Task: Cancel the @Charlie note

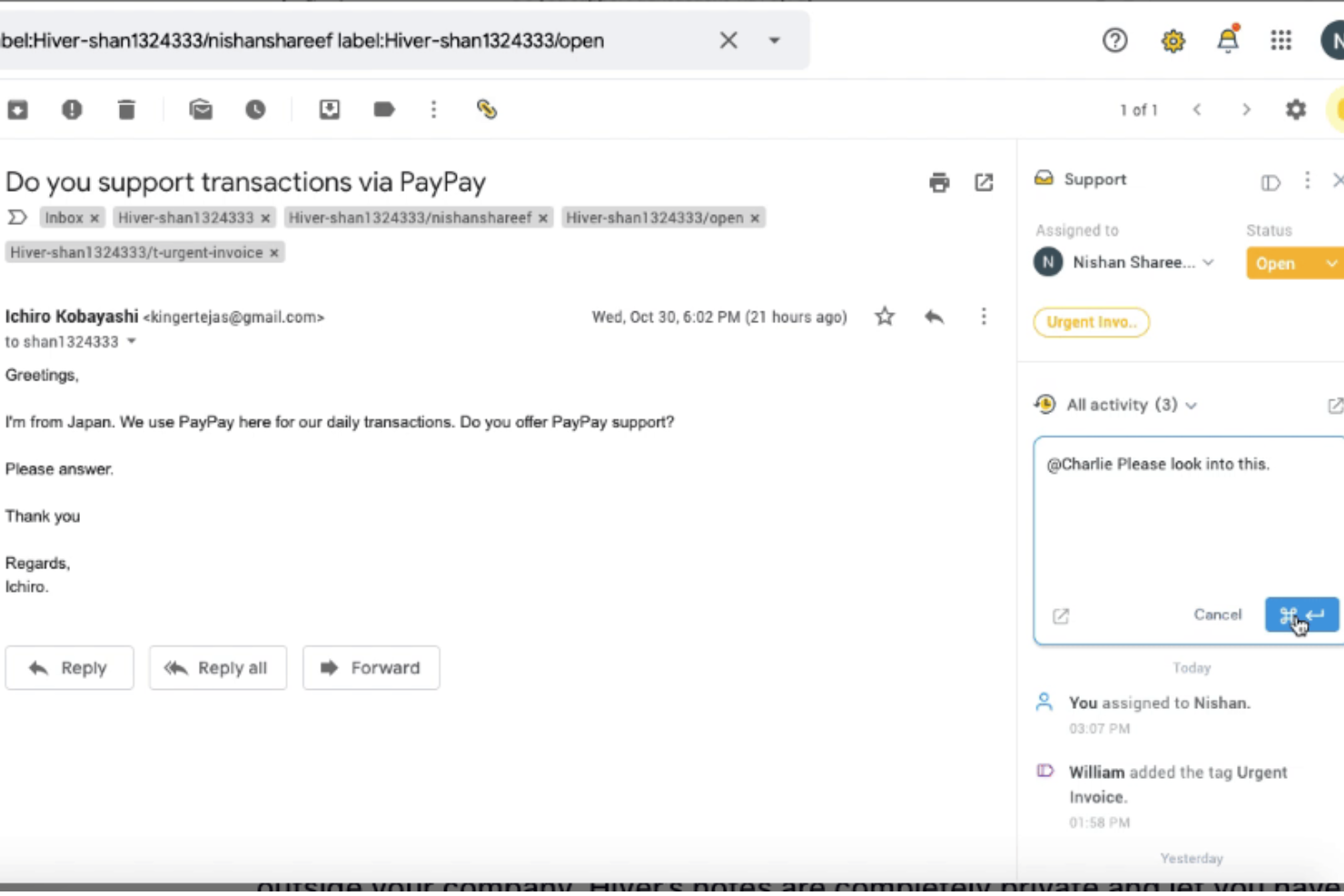Action: (x=1217, y=615)
